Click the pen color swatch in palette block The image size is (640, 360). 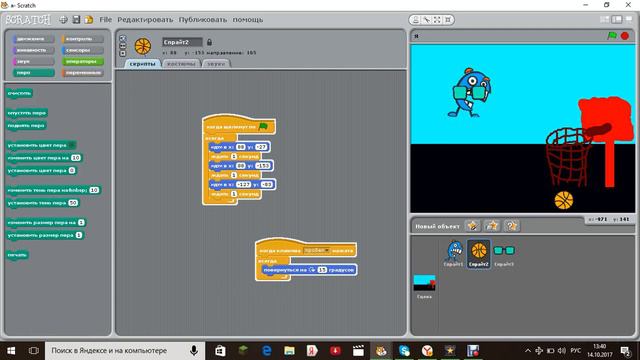click(x=71, y=145)
